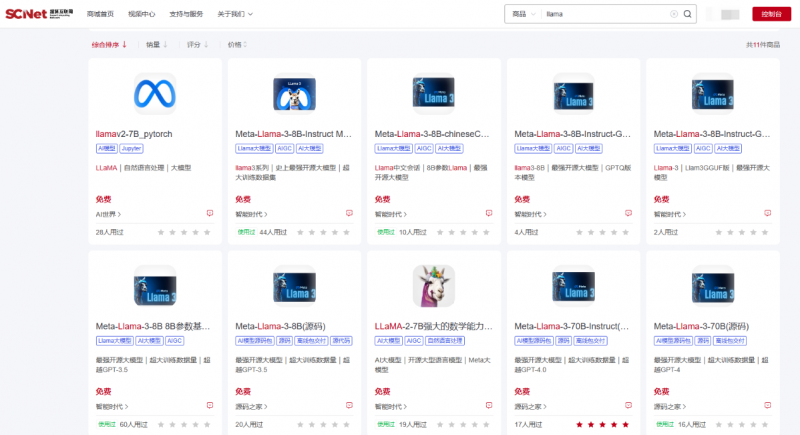Open chat icon on Meta-Llama-3-70B-Instruct card

tap(628, 405)
